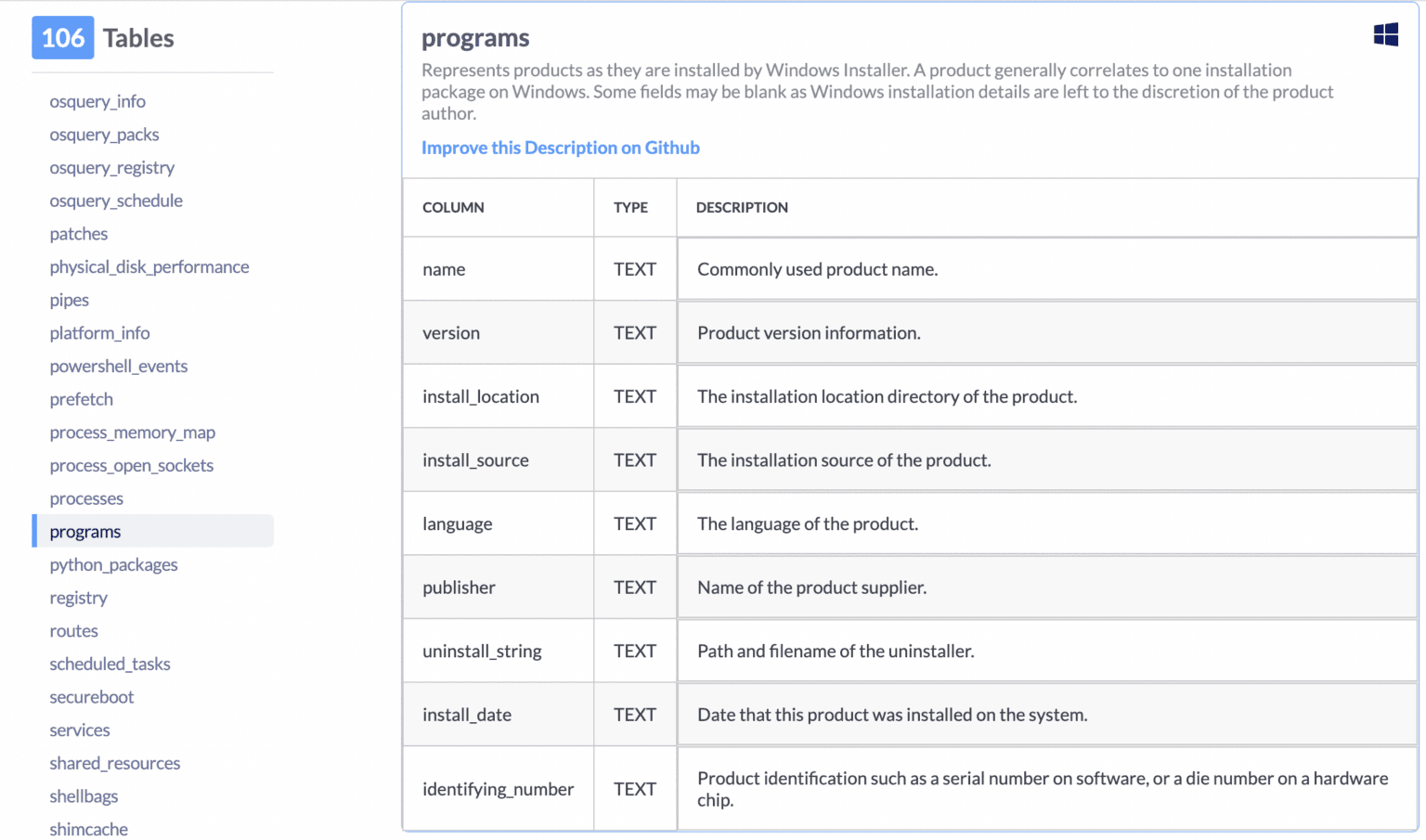Open the powershell_events table
This screenshot has height=840, width=1426.
click(119, 367)
